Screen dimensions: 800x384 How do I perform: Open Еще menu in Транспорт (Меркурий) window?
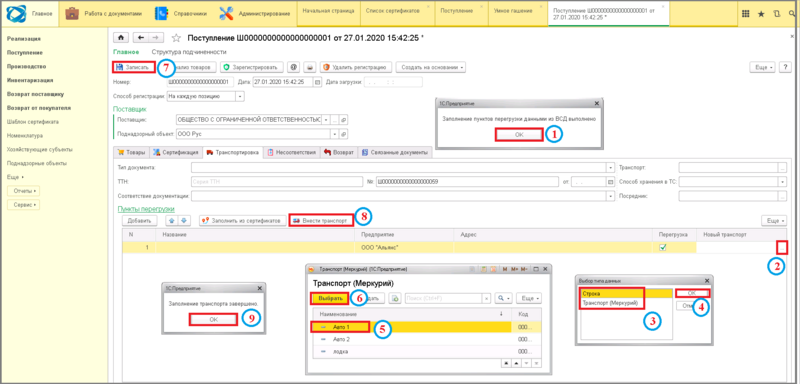[x=530, y=298]
